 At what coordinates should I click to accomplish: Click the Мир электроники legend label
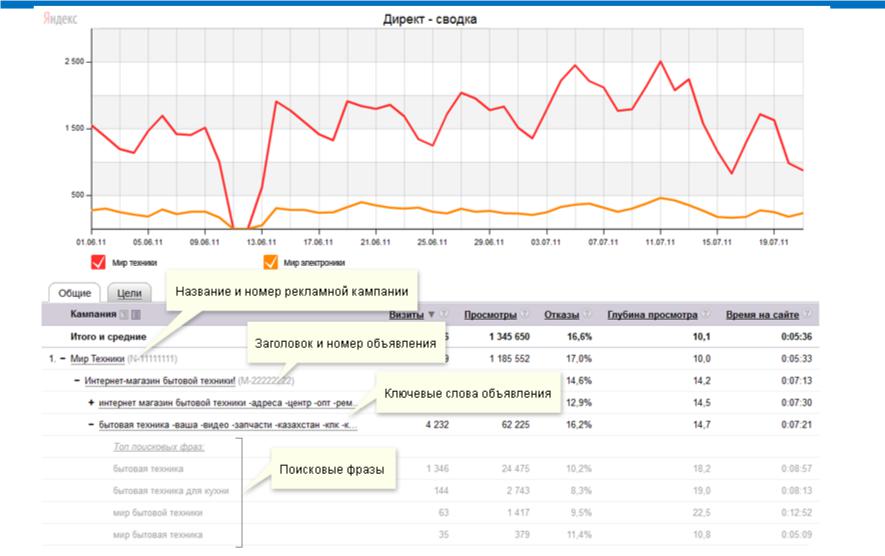[x=314, y=262]
